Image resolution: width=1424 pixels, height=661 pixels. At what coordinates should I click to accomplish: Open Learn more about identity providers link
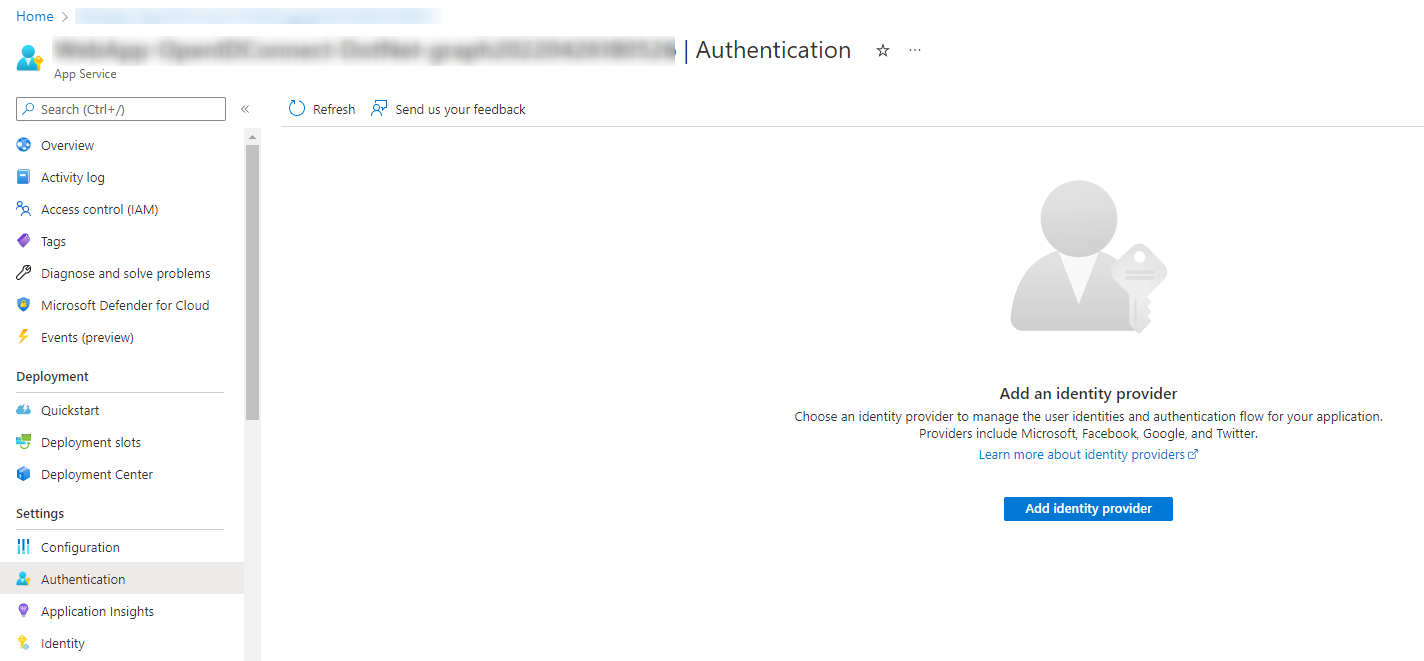click(x=1088, y=454)
